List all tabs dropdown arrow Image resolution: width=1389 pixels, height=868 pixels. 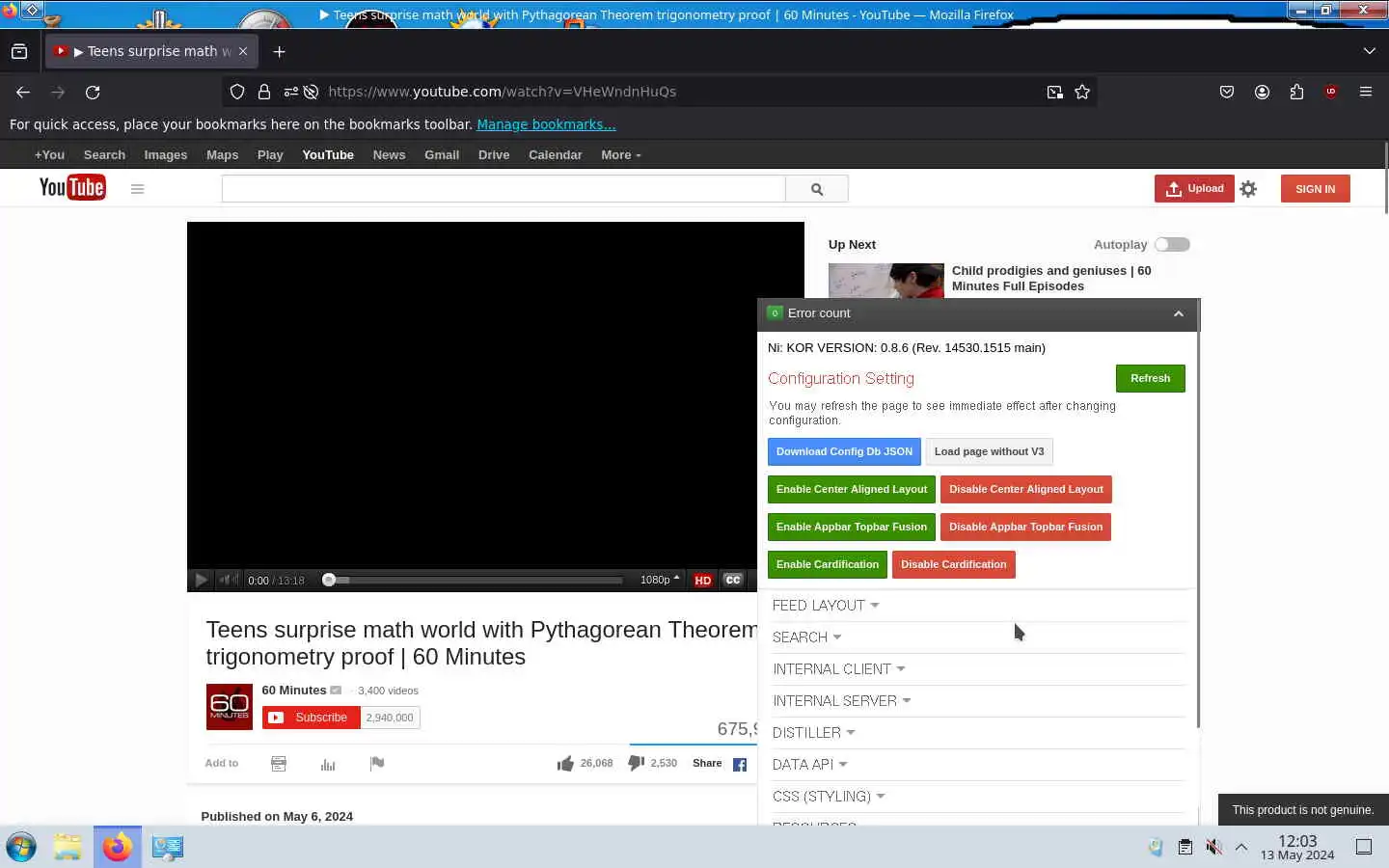pos(1370,51)
